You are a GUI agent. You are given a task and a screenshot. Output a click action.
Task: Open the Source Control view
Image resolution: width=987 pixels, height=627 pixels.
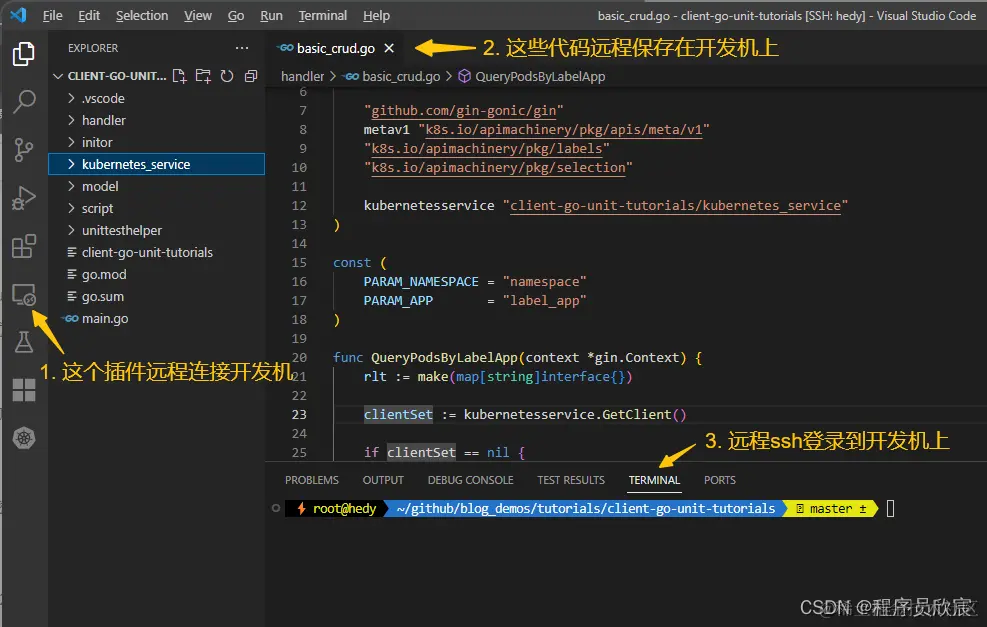[24, 150]
